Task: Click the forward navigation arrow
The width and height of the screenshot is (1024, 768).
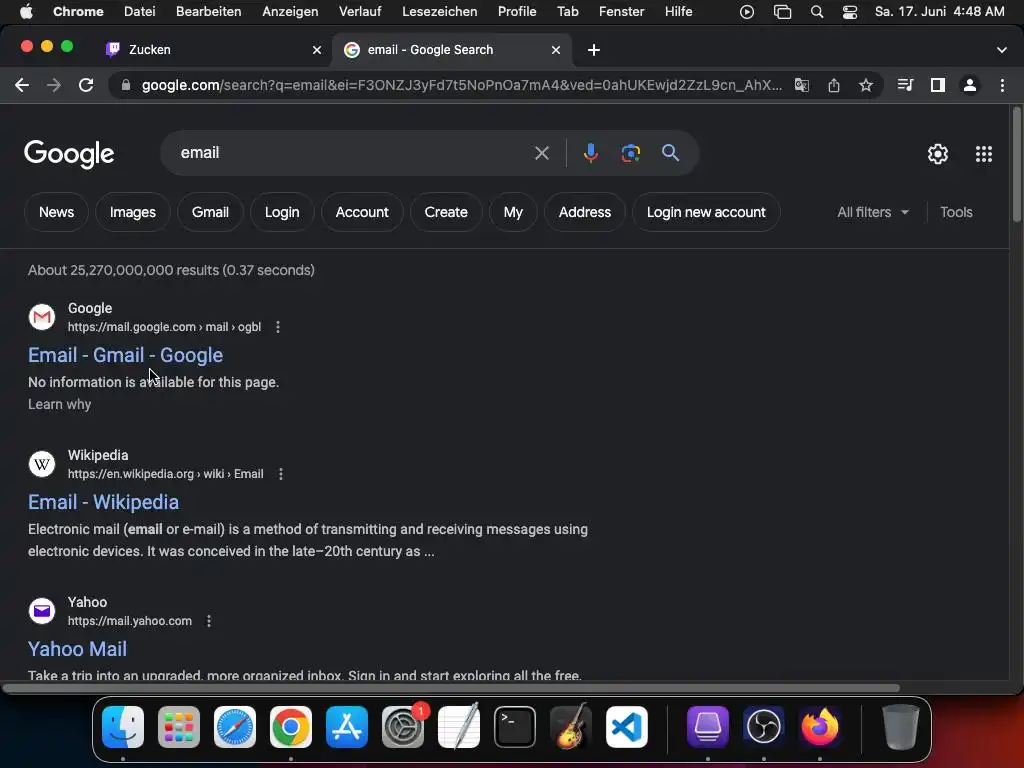Action: click(54, 85)
